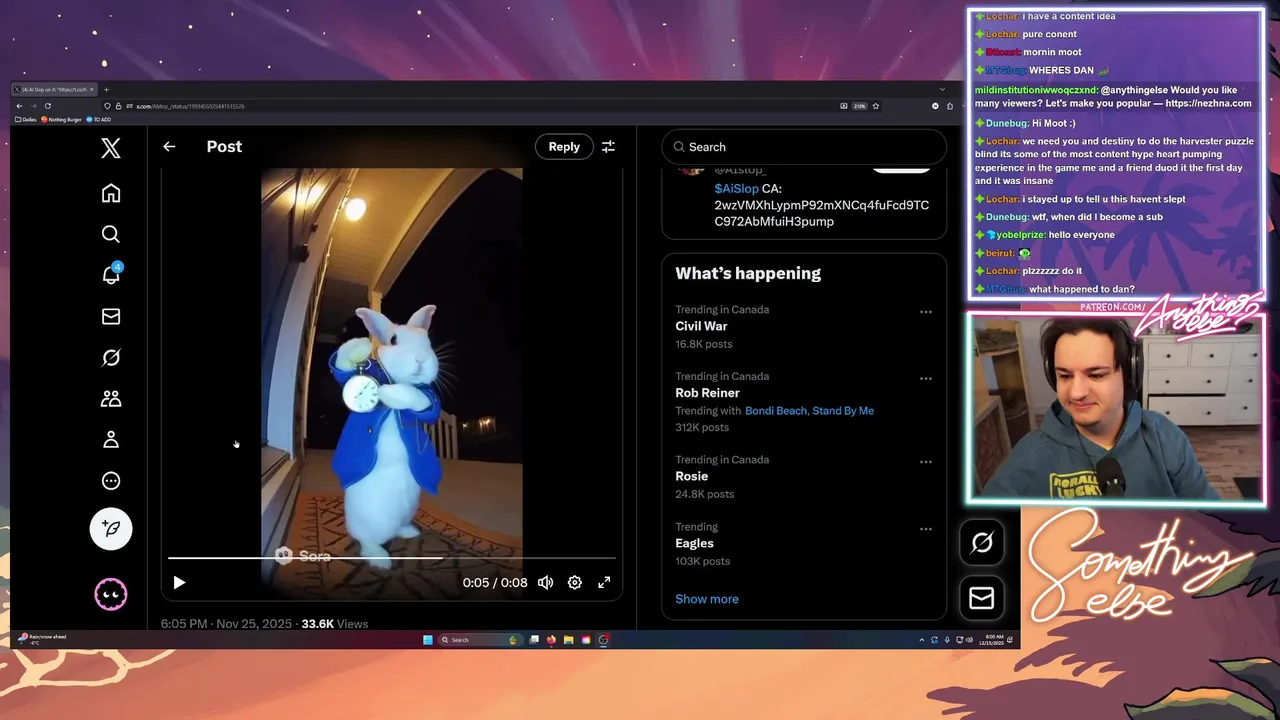Compose a new post with feather button
This screenshot has height=720, width=1280.
coord(111,528)
